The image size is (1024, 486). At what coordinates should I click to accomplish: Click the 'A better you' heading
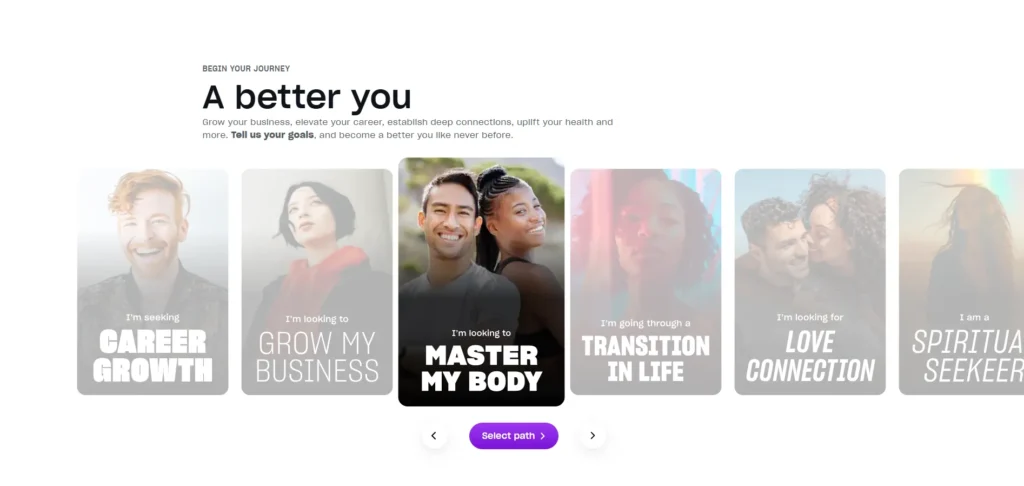point(307,97)
